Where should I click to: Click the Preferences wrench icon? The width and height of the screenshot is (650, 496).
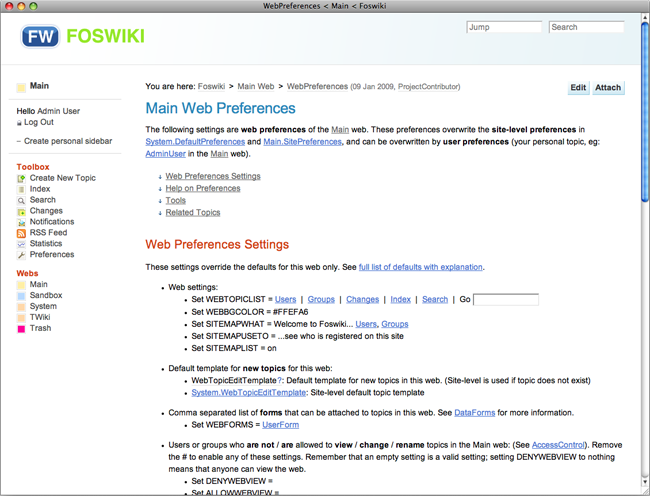[21, 255]
